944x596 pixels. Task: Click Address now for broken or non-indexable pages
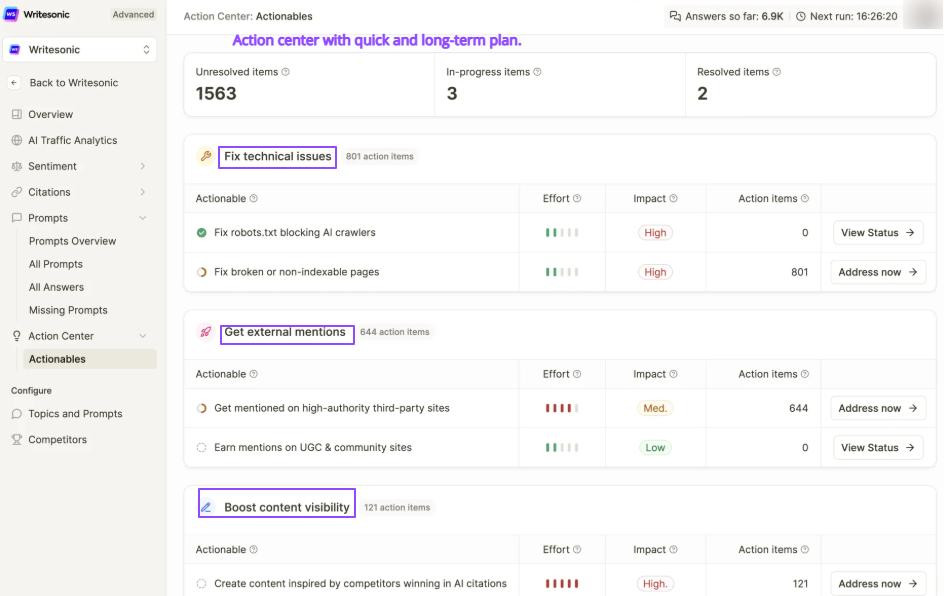pyautogui.click(x=877, y=272)
